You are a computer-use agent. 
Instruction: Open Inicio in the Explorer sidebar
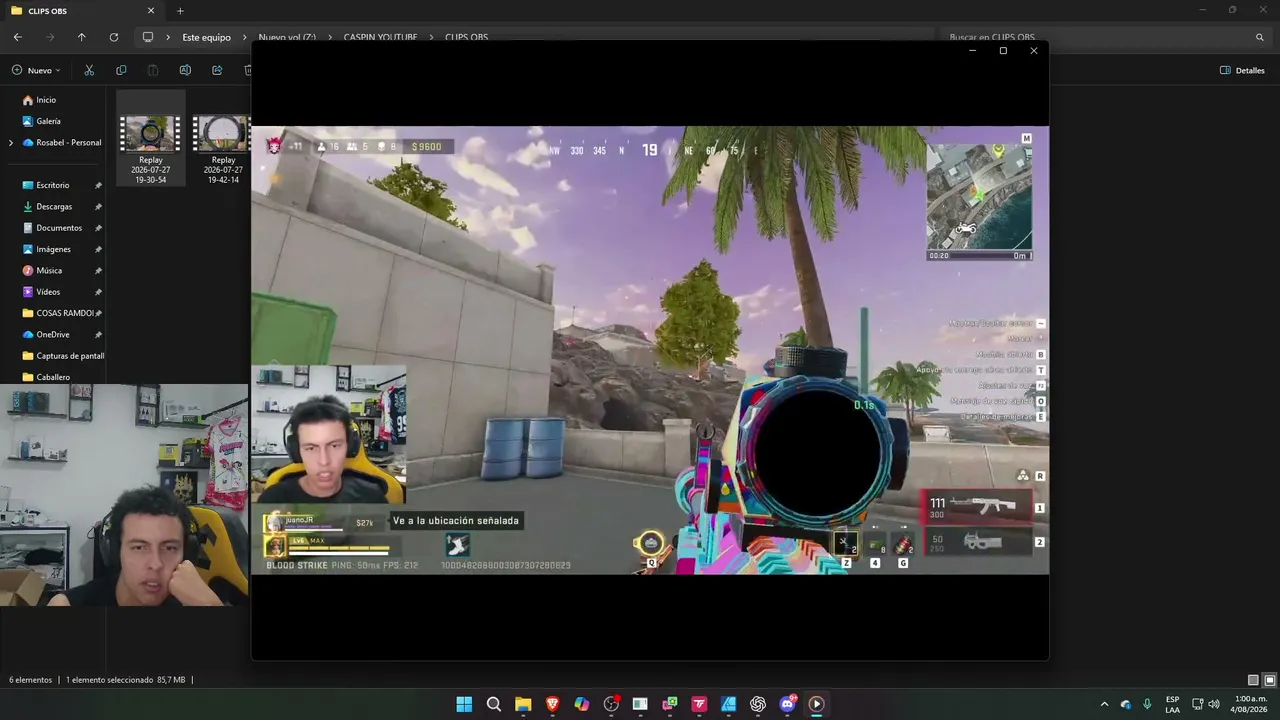point(46,100)
